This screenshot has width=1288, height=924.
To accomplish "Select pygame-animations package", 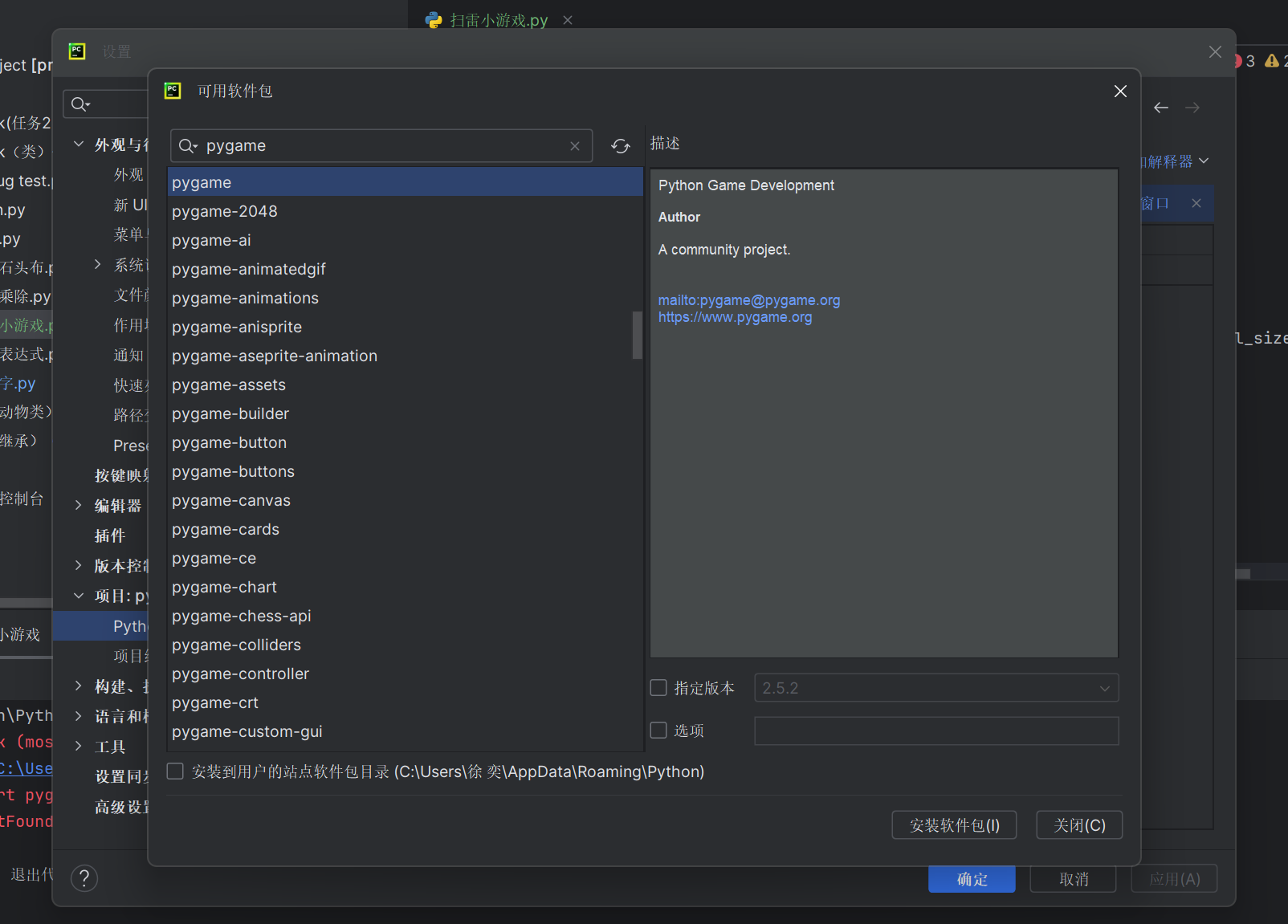I will (x=406, y=298).
